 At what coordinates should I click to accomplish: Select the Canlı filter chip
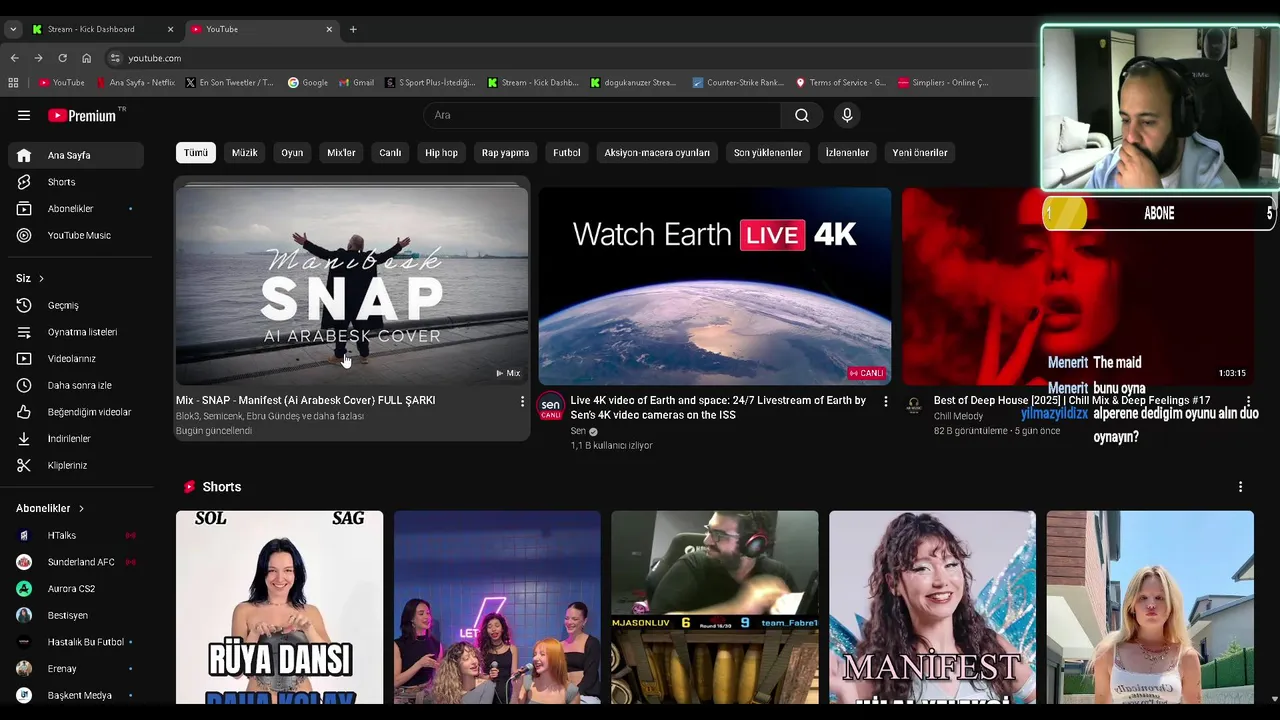pyautogui.click(x=390, y=153)
